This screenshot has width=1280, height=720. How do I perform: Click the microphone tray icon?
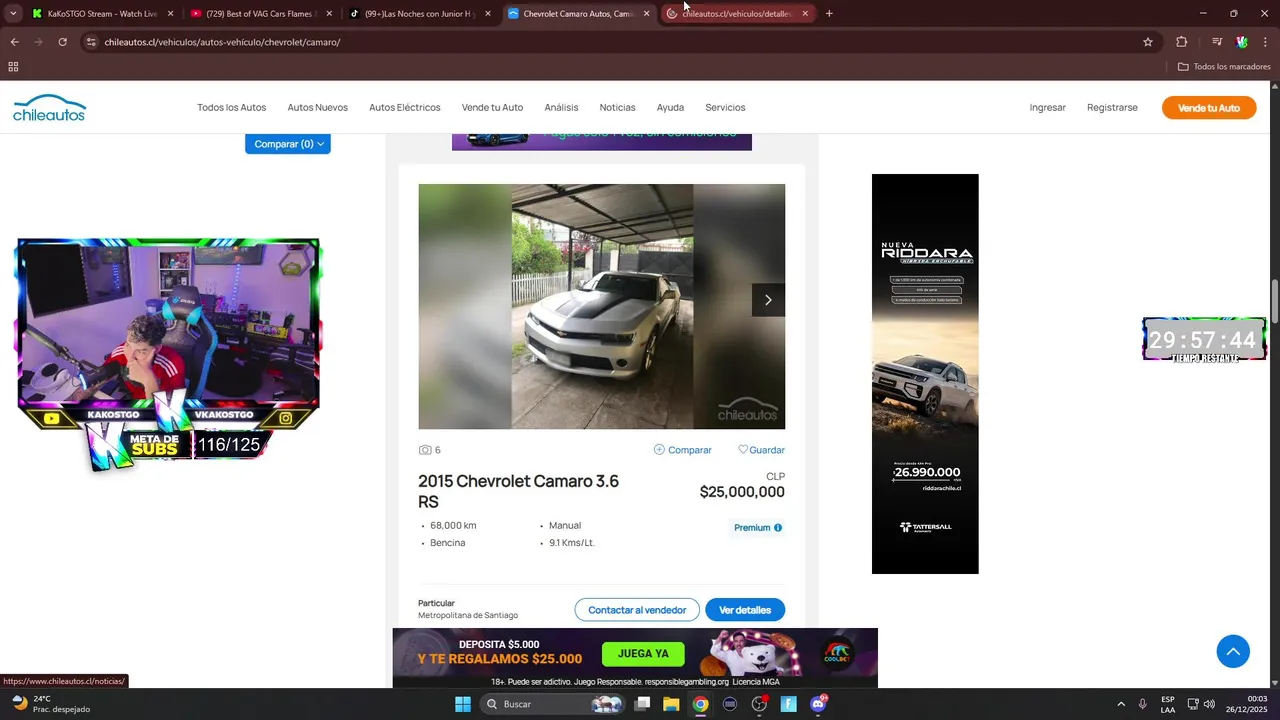tap(1143, 704)
